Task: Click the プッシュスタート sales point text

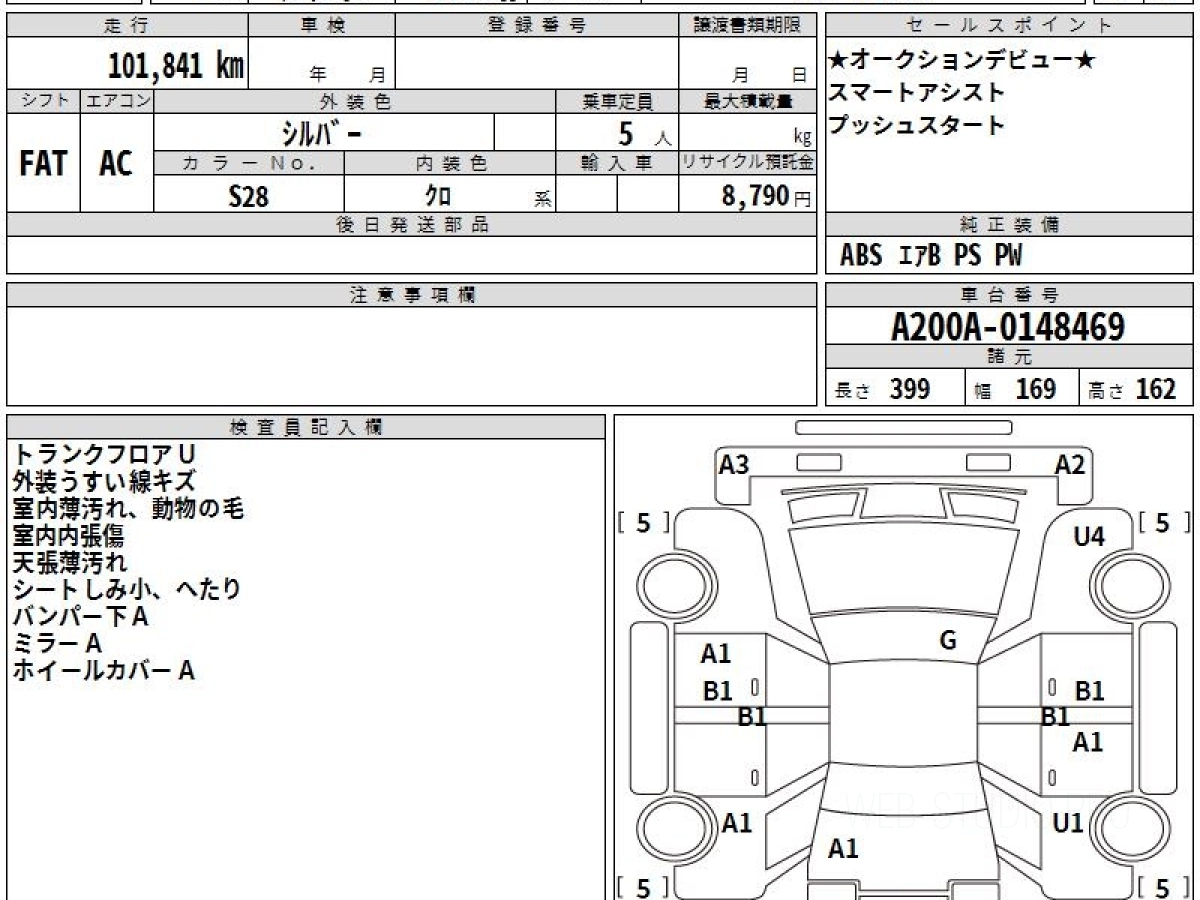Action: coord(916,125)
